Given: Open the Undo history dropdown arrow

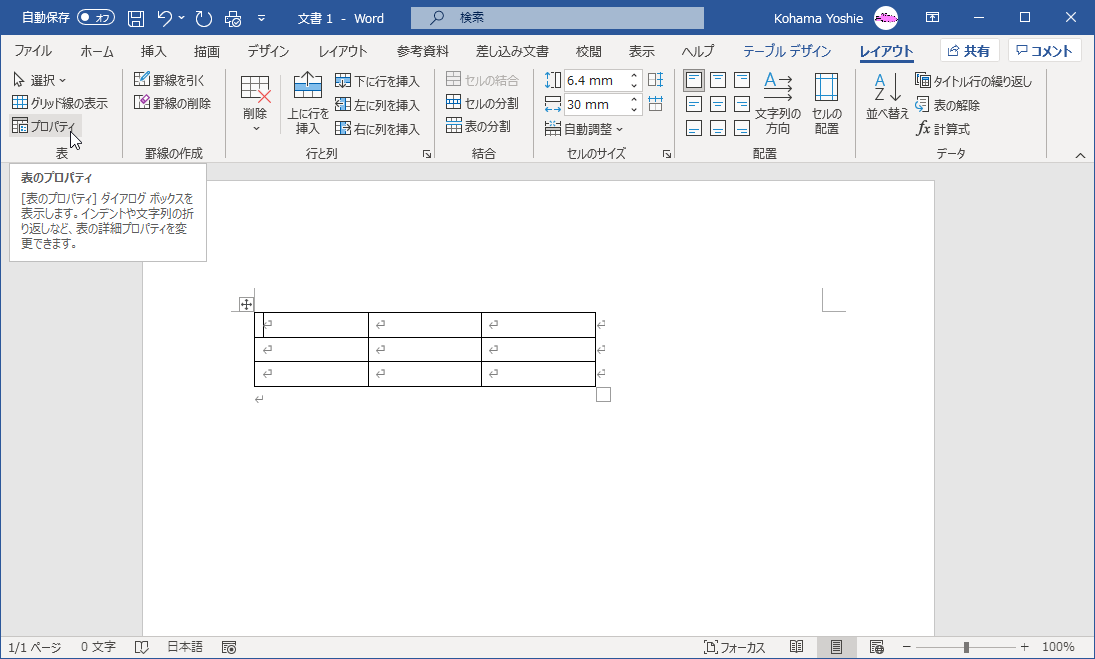Looking at the screenshot, I should pyautogui.click(x=182, y=18).
